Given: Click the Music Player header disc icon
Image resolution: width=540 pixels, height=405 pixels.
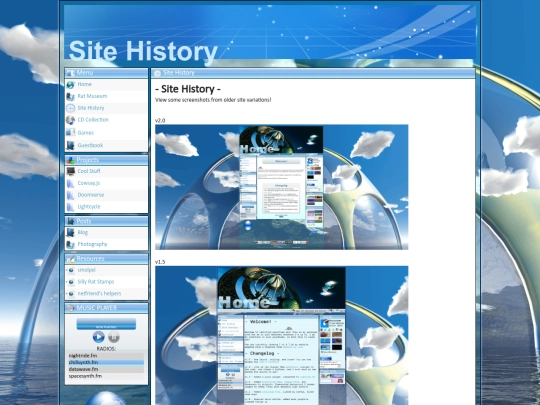Looking at the screenshot, I should [x=71, y=308].
